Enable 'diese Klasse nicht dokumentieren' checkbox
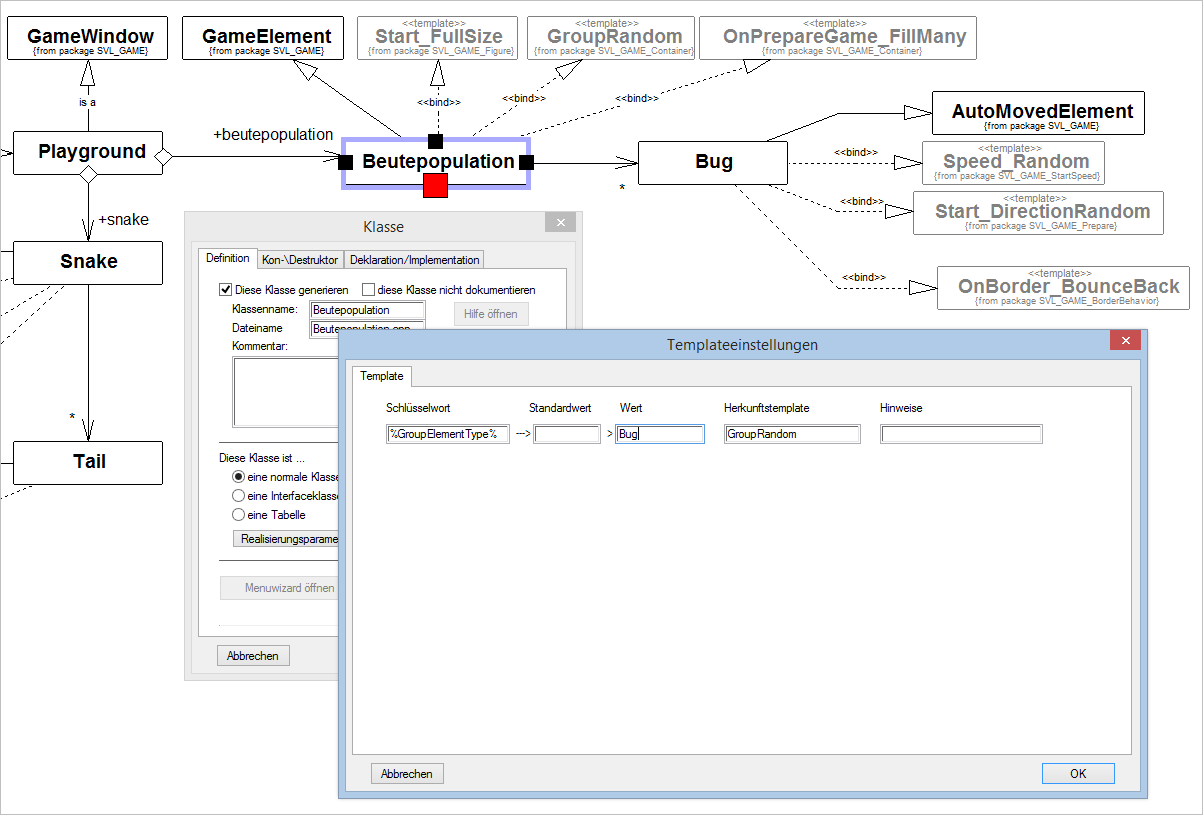Viewport: 1203px width, 815px height. pyautogui.click(x=368, y=290)
